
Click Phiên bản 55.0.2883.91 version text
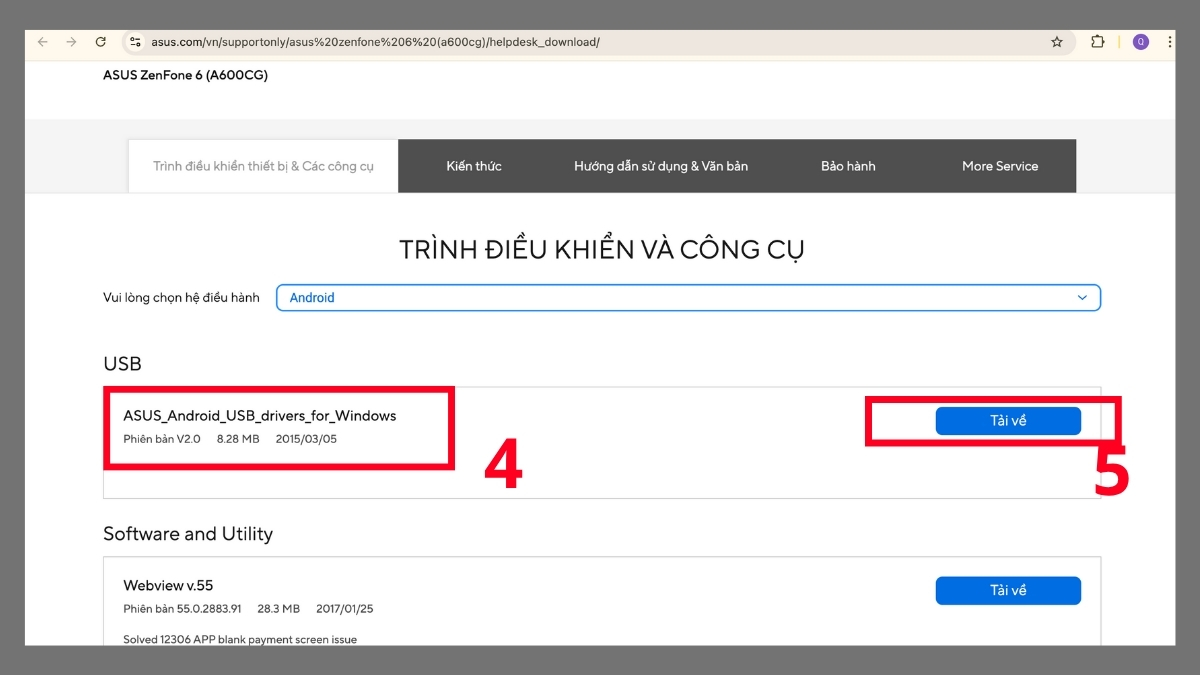coord(182,609)
